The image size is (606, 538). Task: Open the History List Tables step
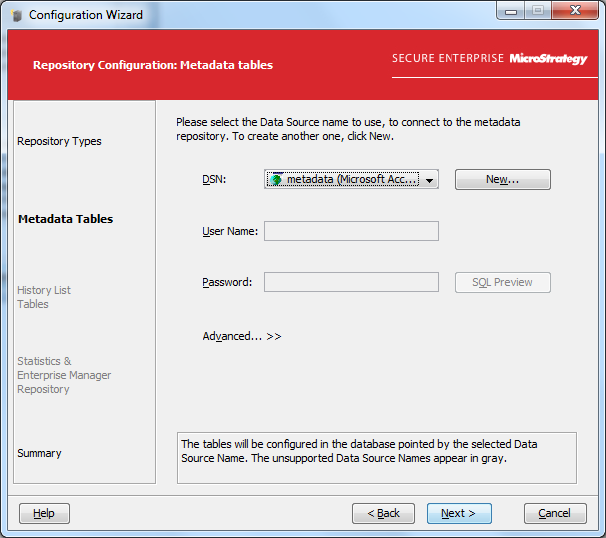[44, 297]
